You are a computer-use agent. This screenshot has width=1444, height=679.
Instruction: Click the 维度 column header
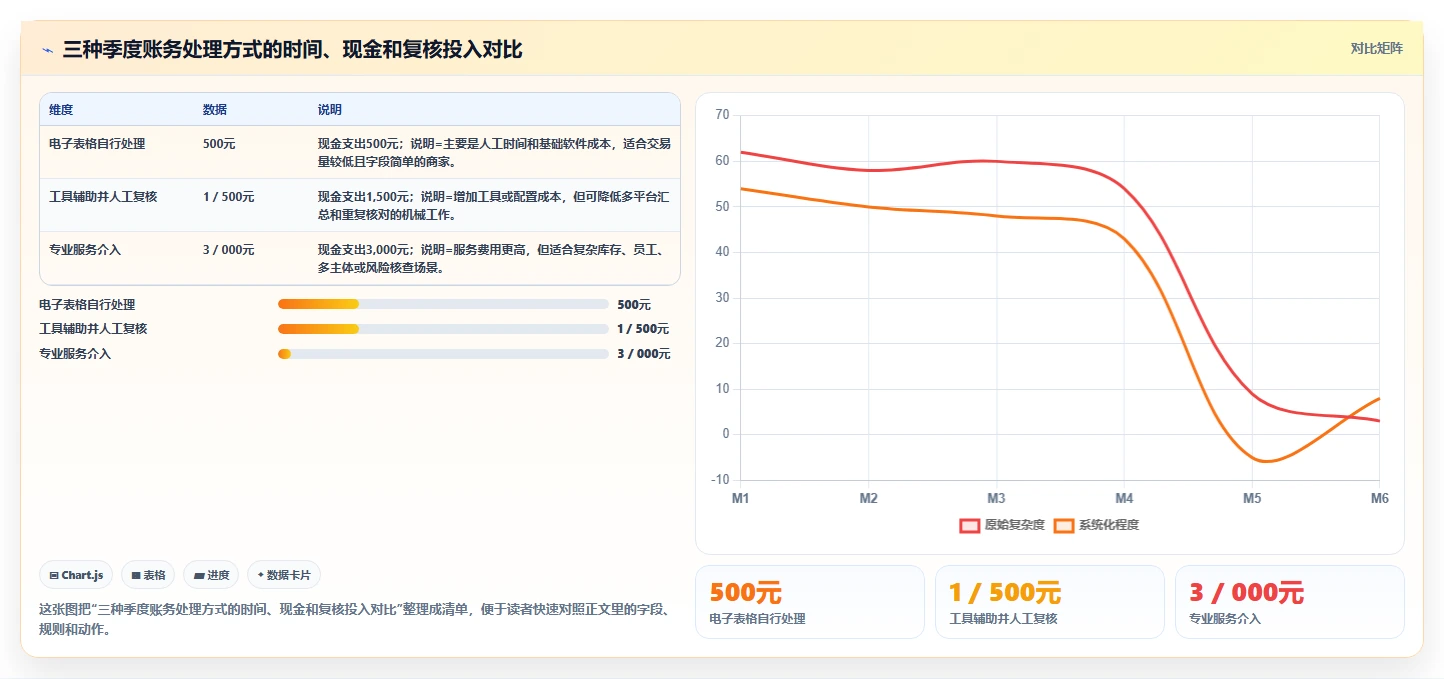tap(61, 109)
